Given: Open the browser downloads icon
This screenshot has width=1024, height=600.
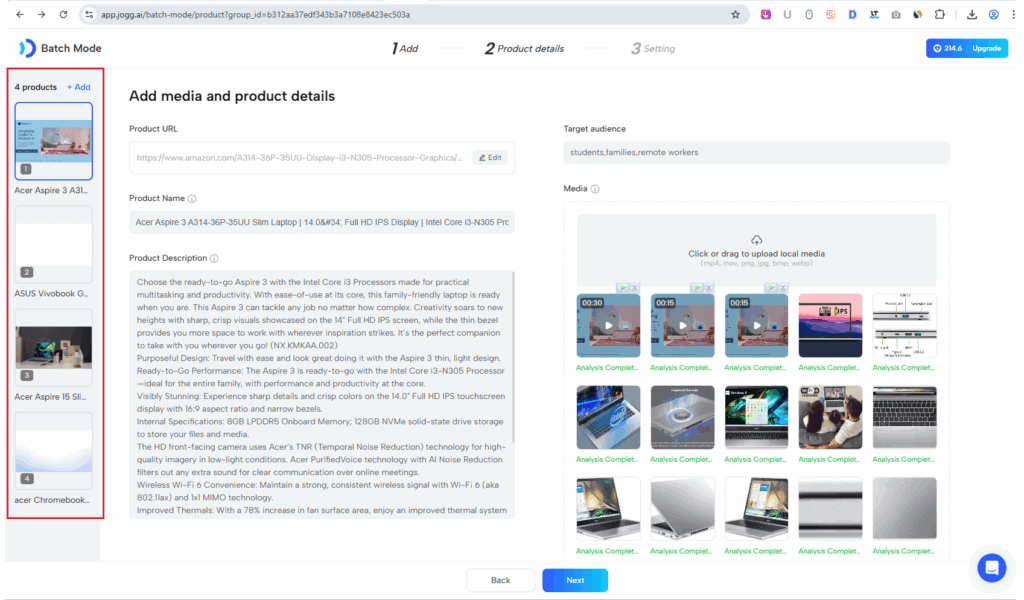Looking at the screenshot, I should coord(971,15).
